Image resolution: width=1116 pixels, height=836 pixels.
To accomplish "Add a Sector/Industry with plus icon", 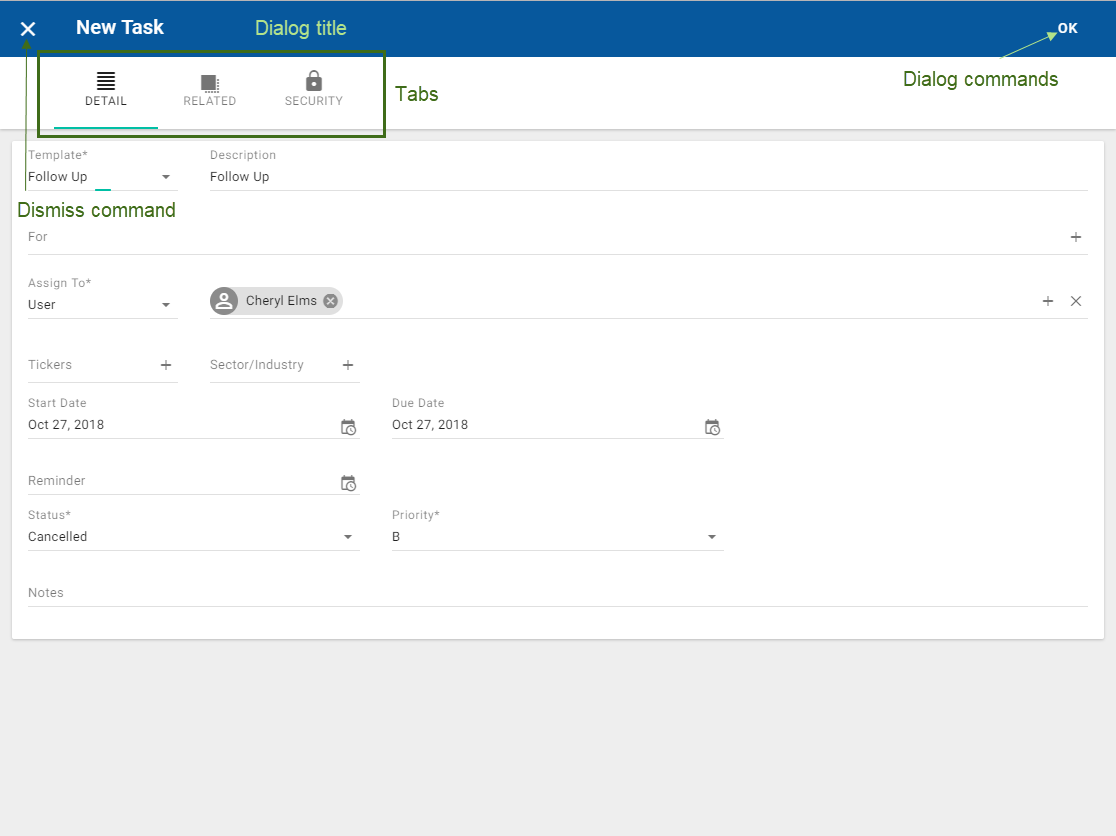I will coord(348,365).
